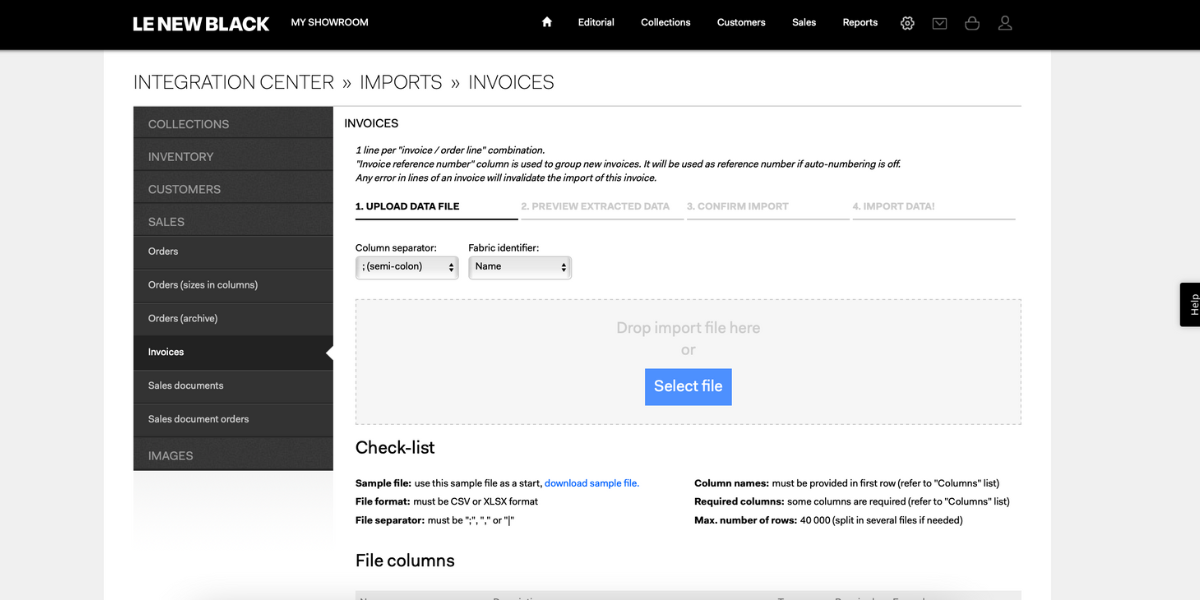Click Invoices in the breadcrumb
The image size is (1200, 600).
click(511, 82)
